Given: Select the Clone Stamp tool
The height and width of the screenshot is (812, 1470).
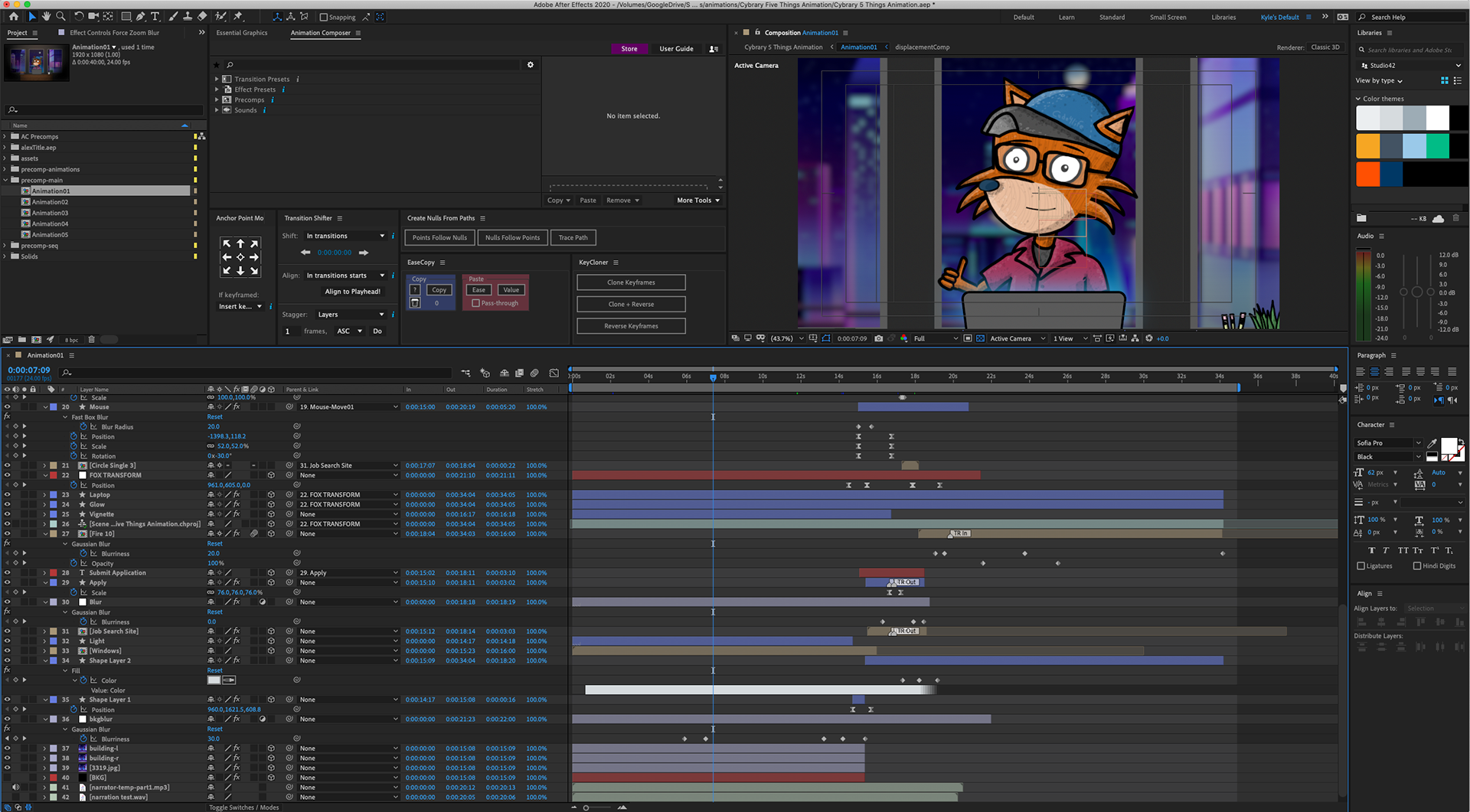Looking at the screenshot, I should click(188, 16).
